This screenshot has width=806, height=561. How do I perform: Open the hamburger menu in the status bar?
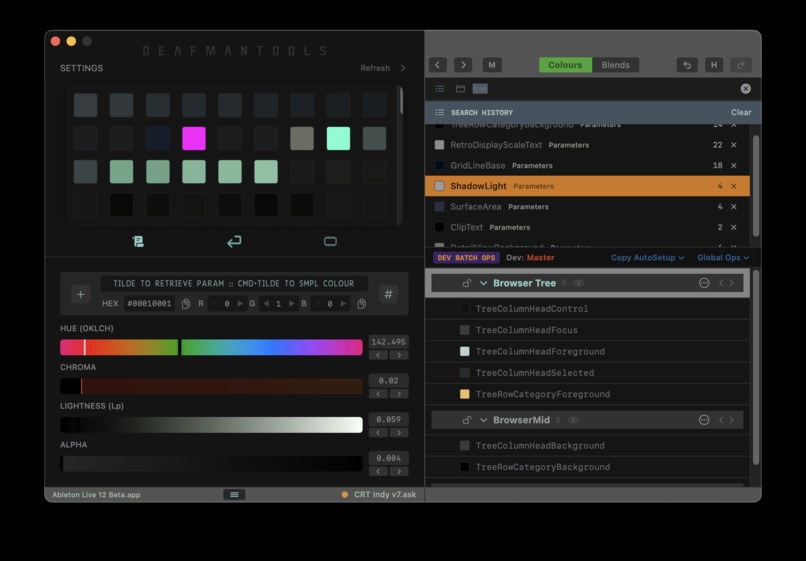click(x=234, y=495)
